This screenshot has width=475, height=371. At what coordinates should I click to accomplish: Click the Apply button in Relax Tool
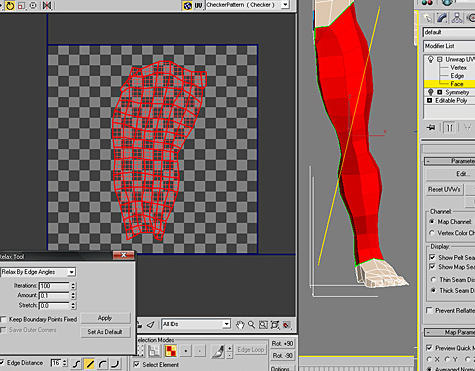tap(105, 318)
